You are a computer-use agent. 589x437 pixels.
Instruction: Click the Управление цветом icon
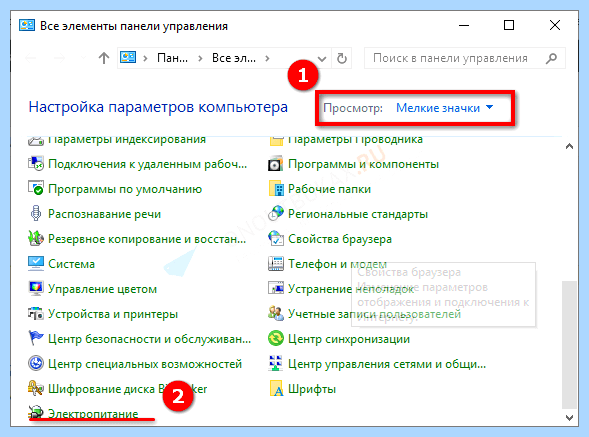(36, 289)
